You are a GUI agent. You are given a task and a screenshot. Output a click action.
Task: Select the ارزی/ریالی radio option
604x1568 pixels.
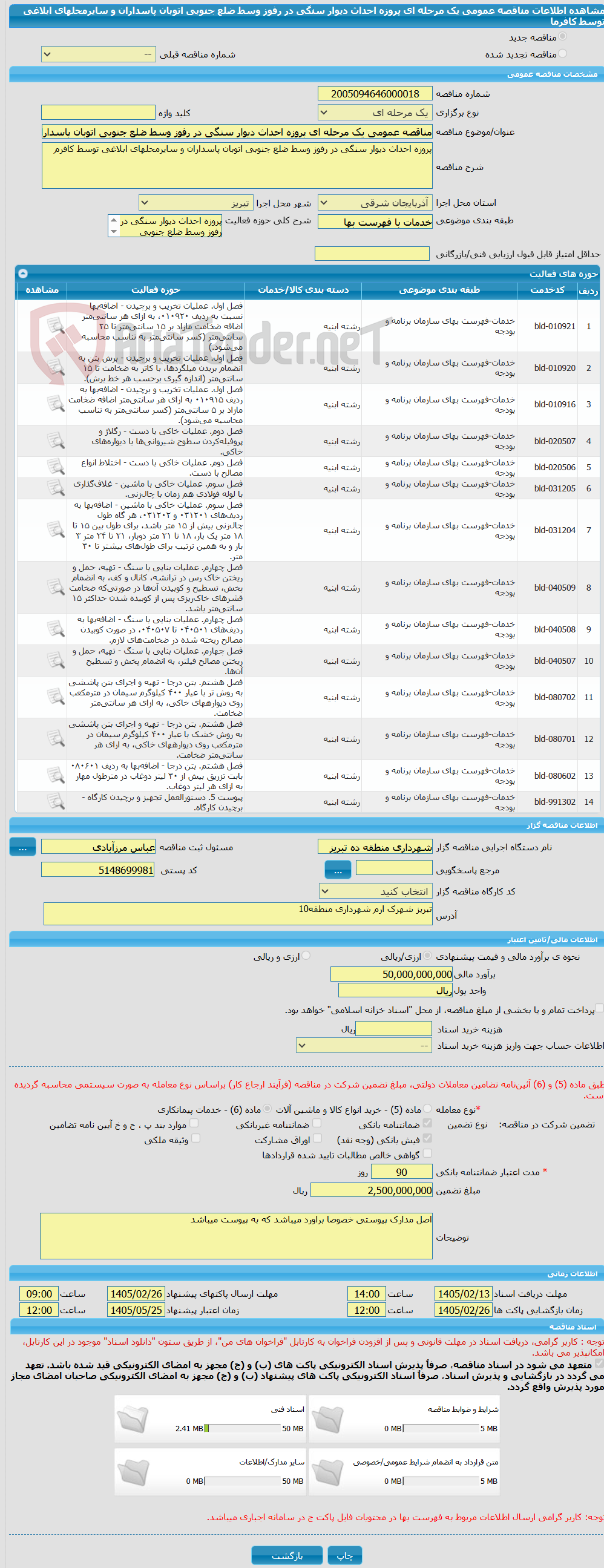[427, 956]
